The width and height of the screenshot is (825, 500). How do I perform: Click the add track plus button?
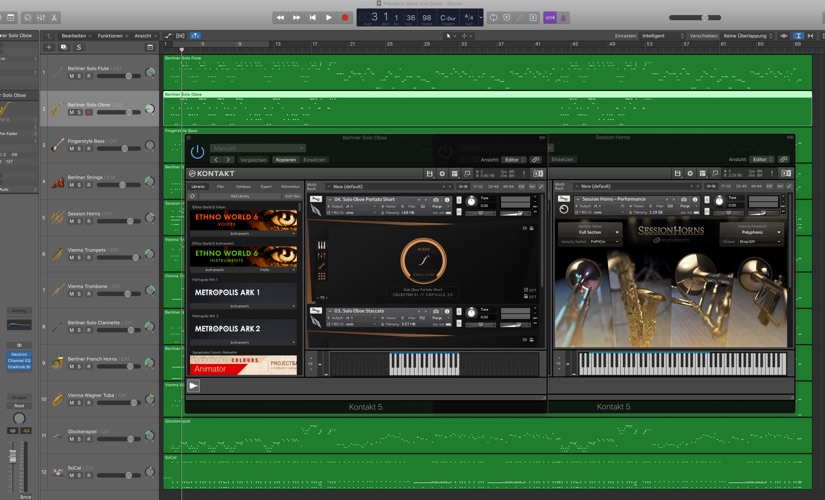[48, 47]
